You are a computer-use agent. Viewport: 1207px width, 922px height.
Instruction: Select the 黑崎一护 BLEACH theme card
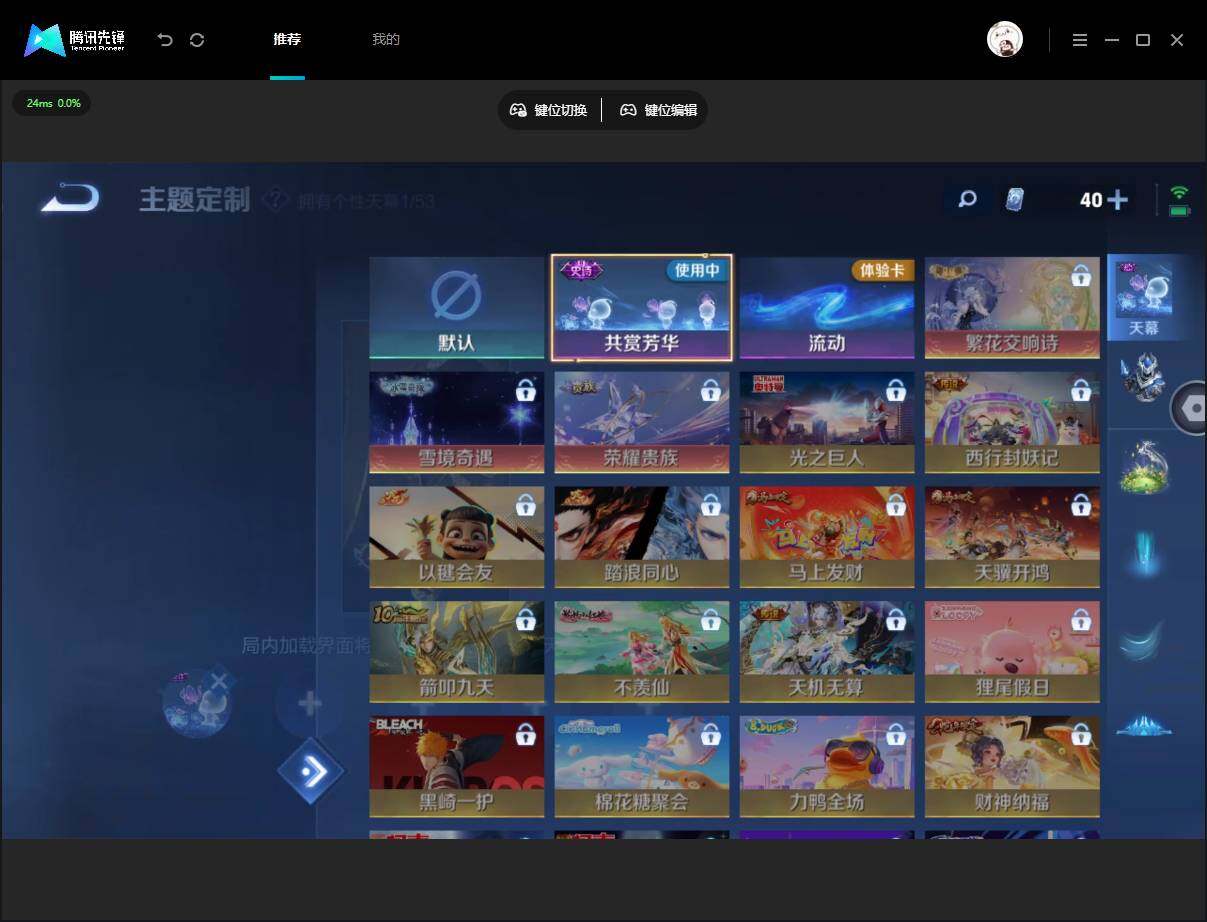click(457, 767)
